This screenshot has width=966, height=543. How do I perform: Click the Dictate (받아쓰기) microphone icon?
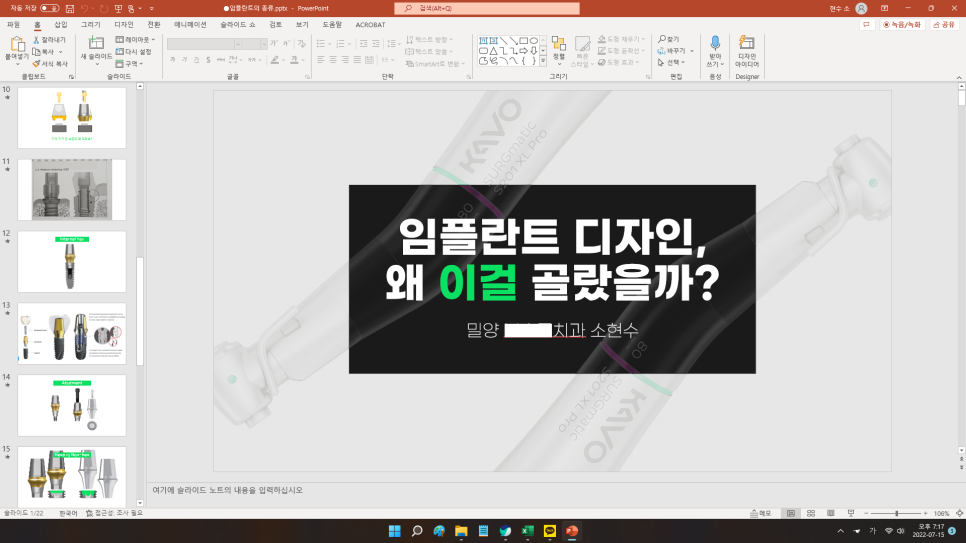pyautogui.click(x=715, y=43)
